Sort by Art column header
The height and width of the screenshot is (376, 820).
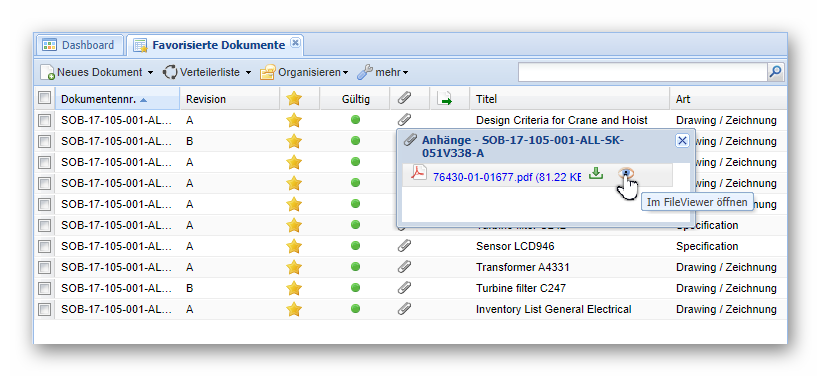[x=728, y=99]
